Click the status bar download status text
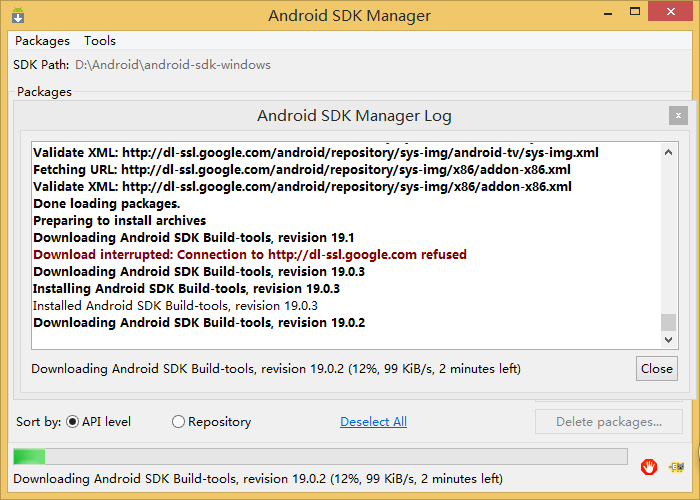Screen dimensions: 700x500 click(258, 479)
